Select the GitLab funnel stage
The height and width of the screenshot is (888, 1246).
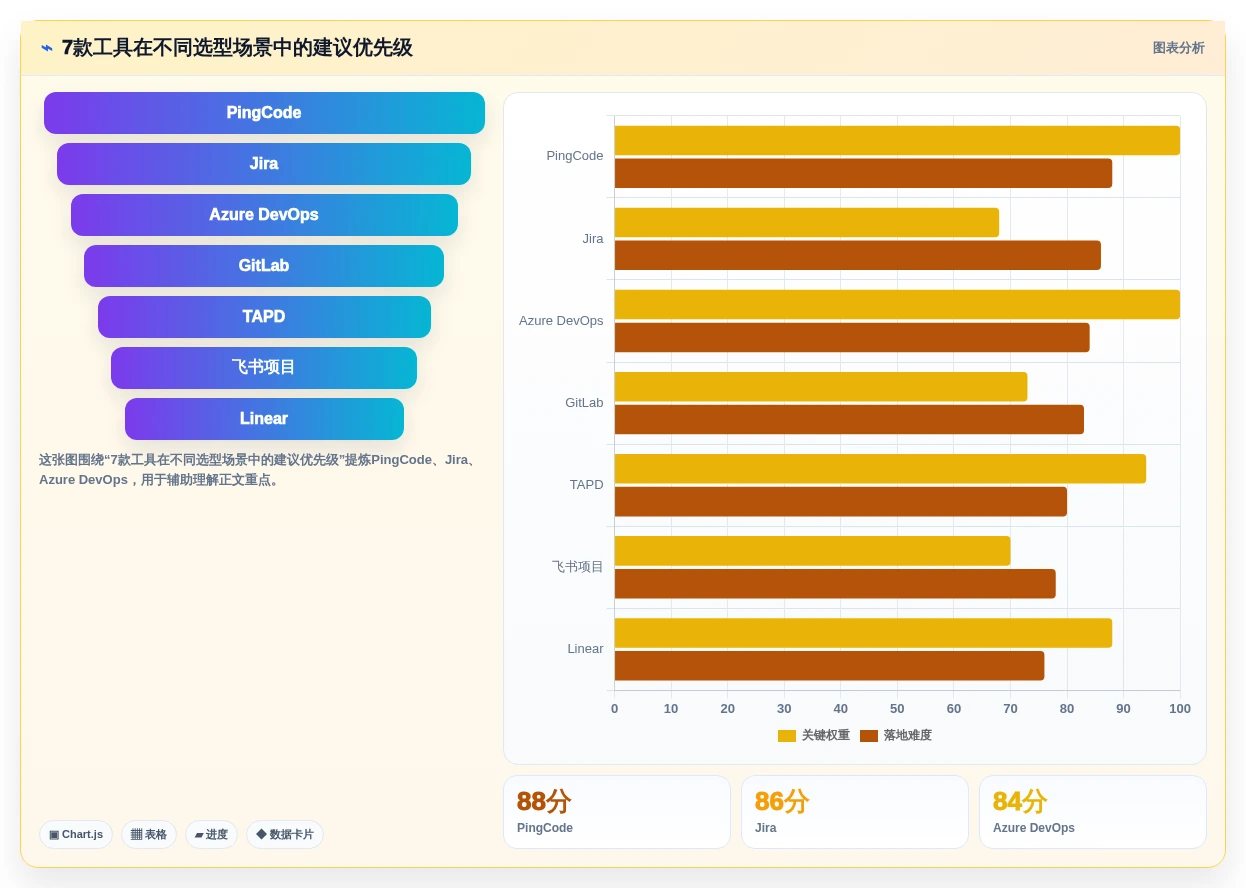[x=264, y=266]
